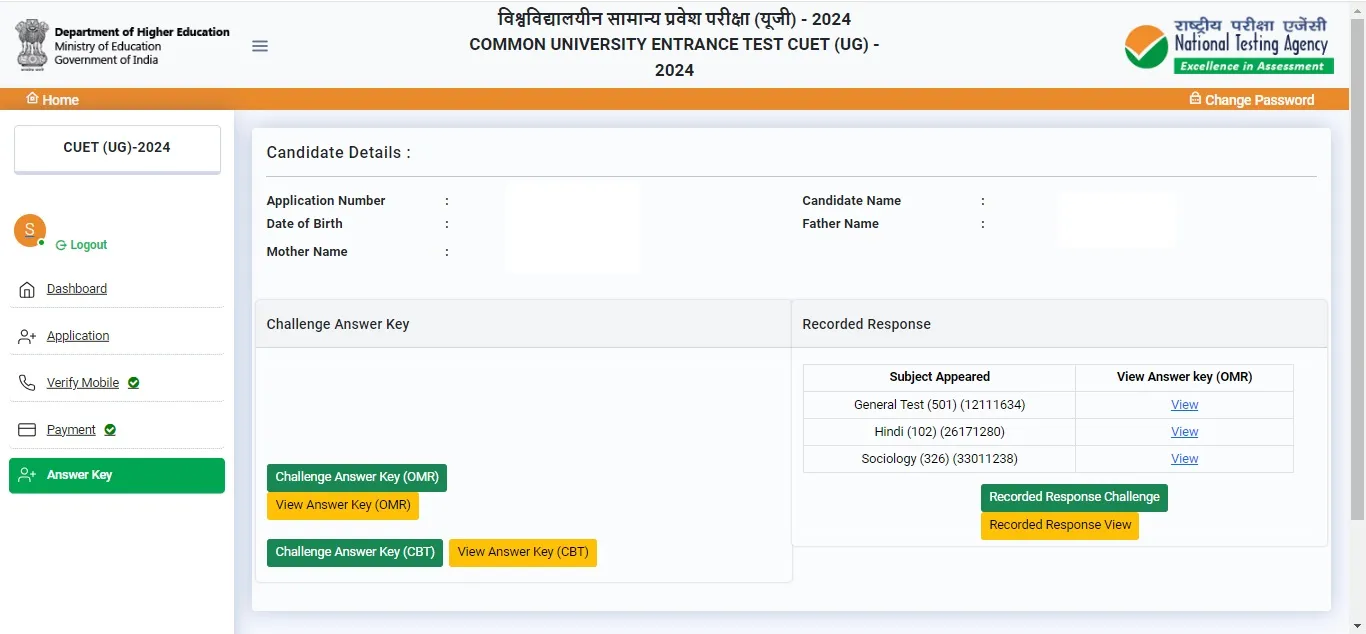
Task: Select Answer Key sidebar item
Action: pyautogui.click(x=117, y=475)
